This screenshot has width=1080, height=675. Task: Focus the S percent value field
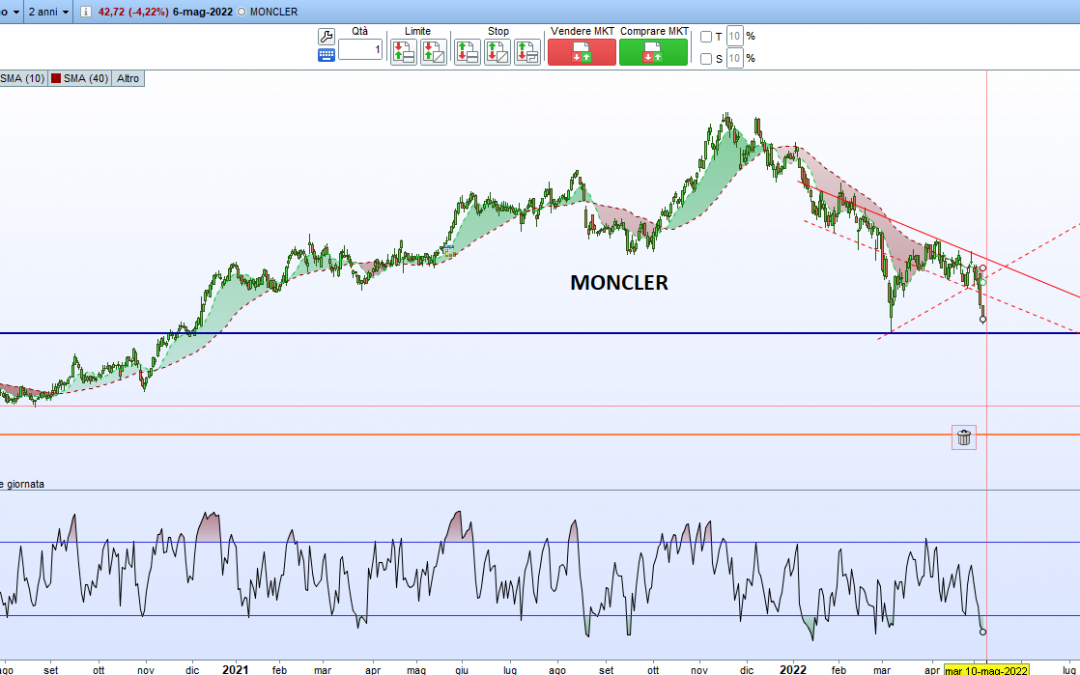tap(735, 59)
